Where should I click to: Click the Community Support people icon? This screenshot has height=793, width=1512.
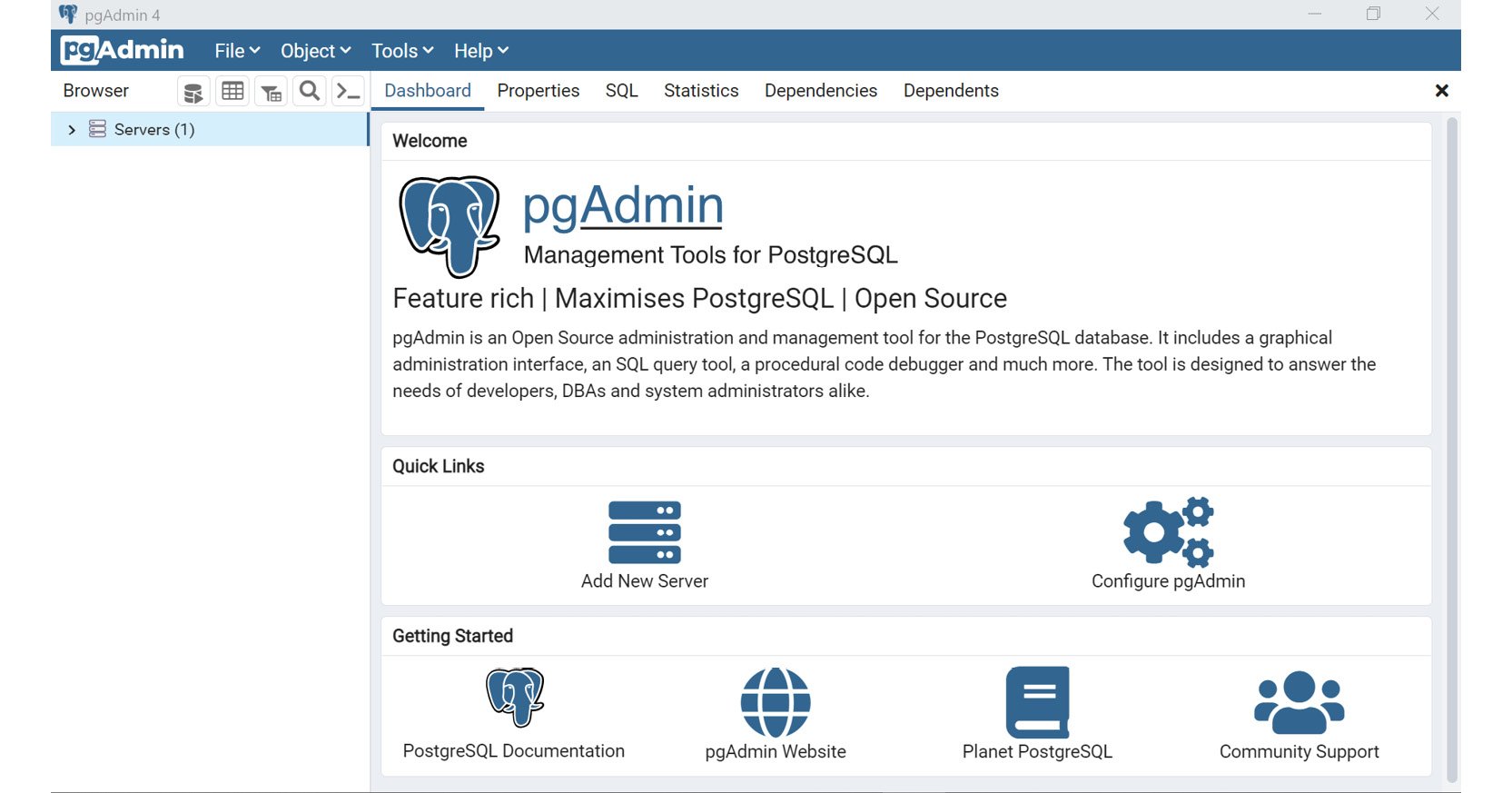1299,702
